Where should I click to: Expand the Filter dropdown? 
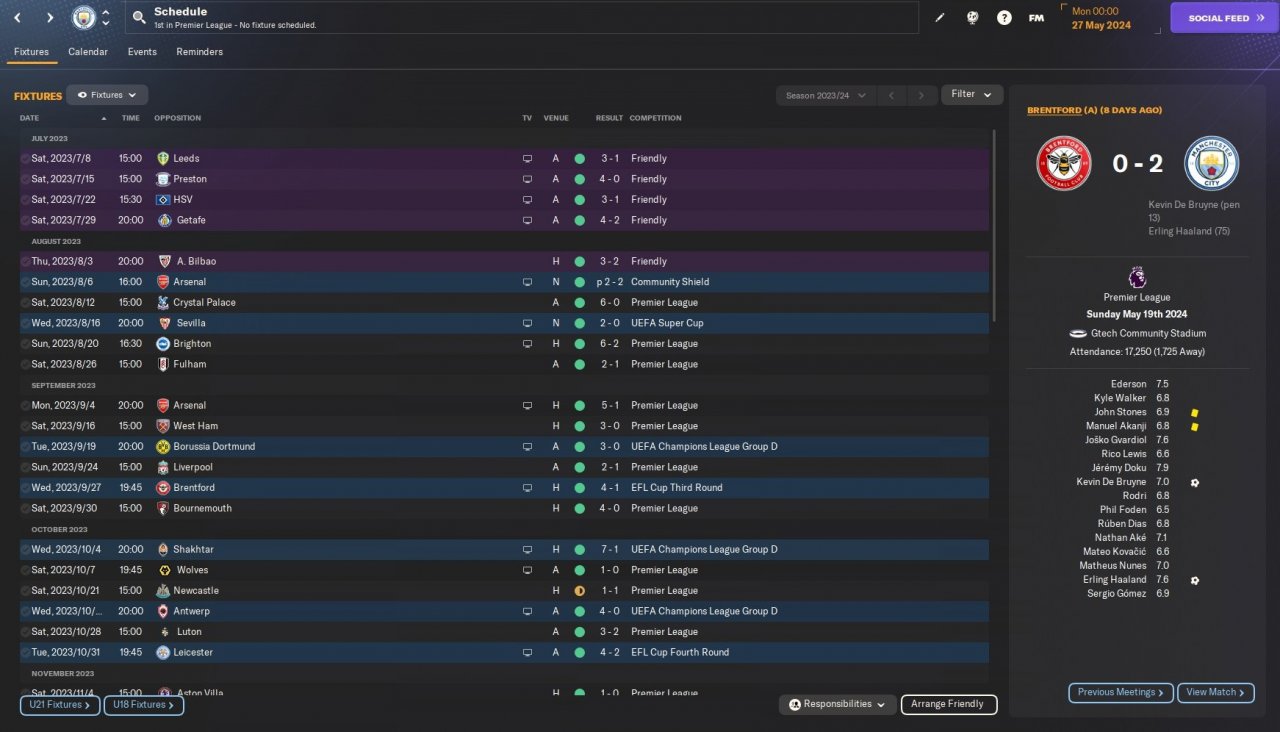point(972,94)
